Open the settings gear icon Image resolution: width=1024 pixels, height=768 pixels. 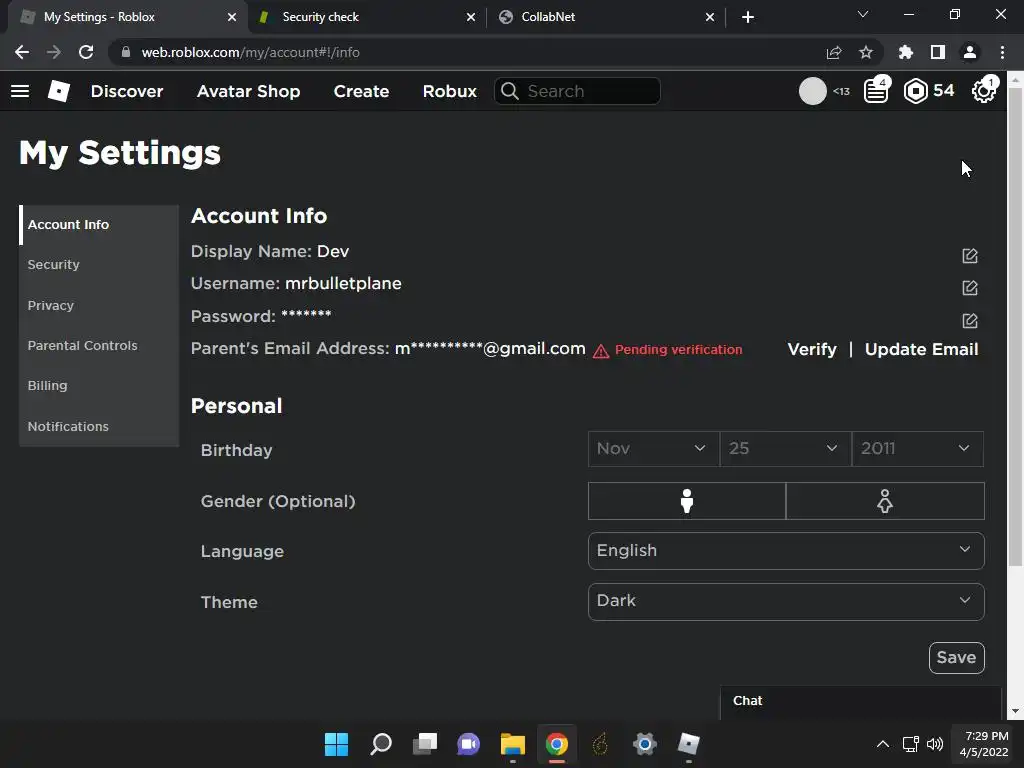(x=984, y=91)
